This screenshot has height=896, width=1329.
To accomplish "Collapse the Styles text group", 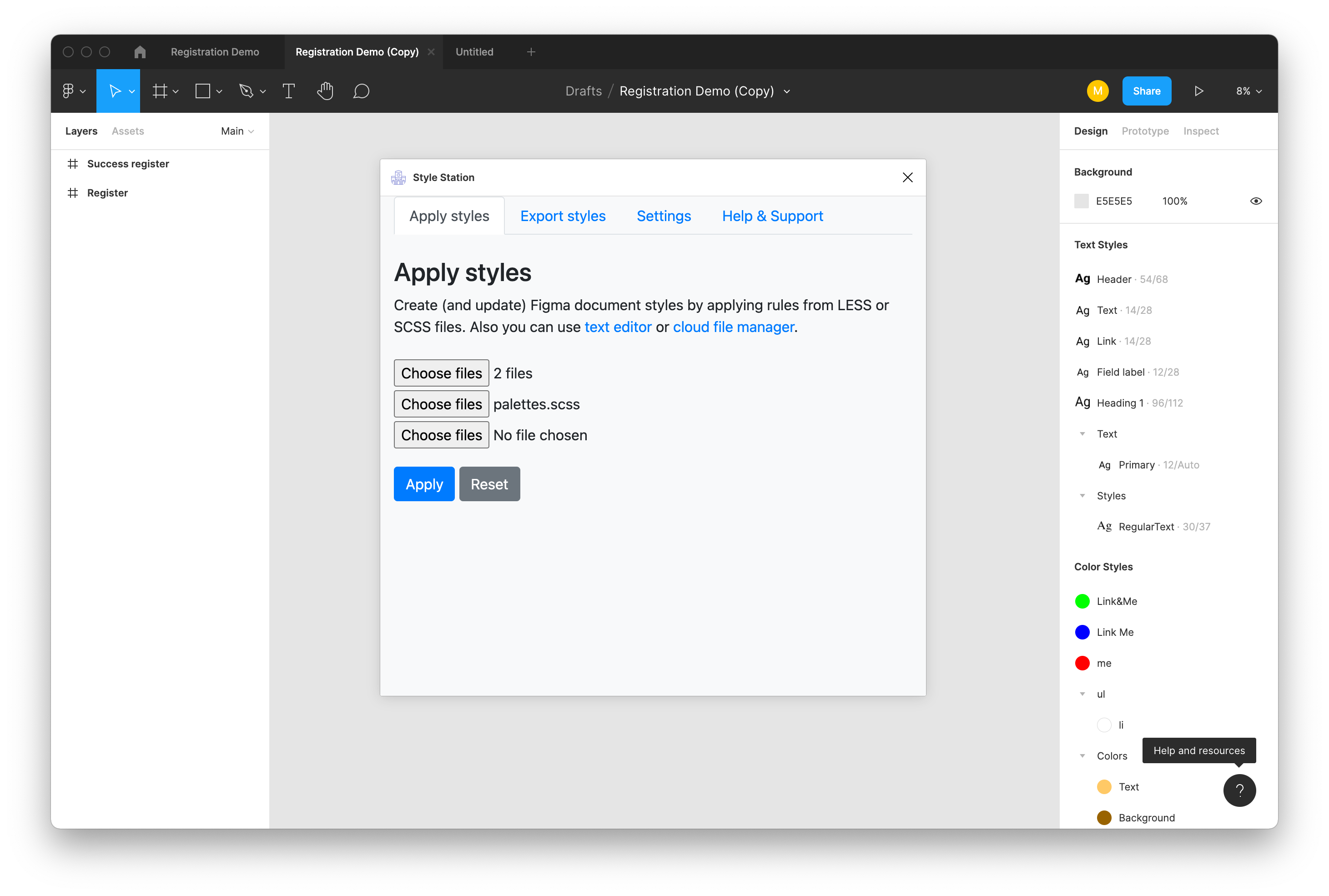I will [1082, 496].
